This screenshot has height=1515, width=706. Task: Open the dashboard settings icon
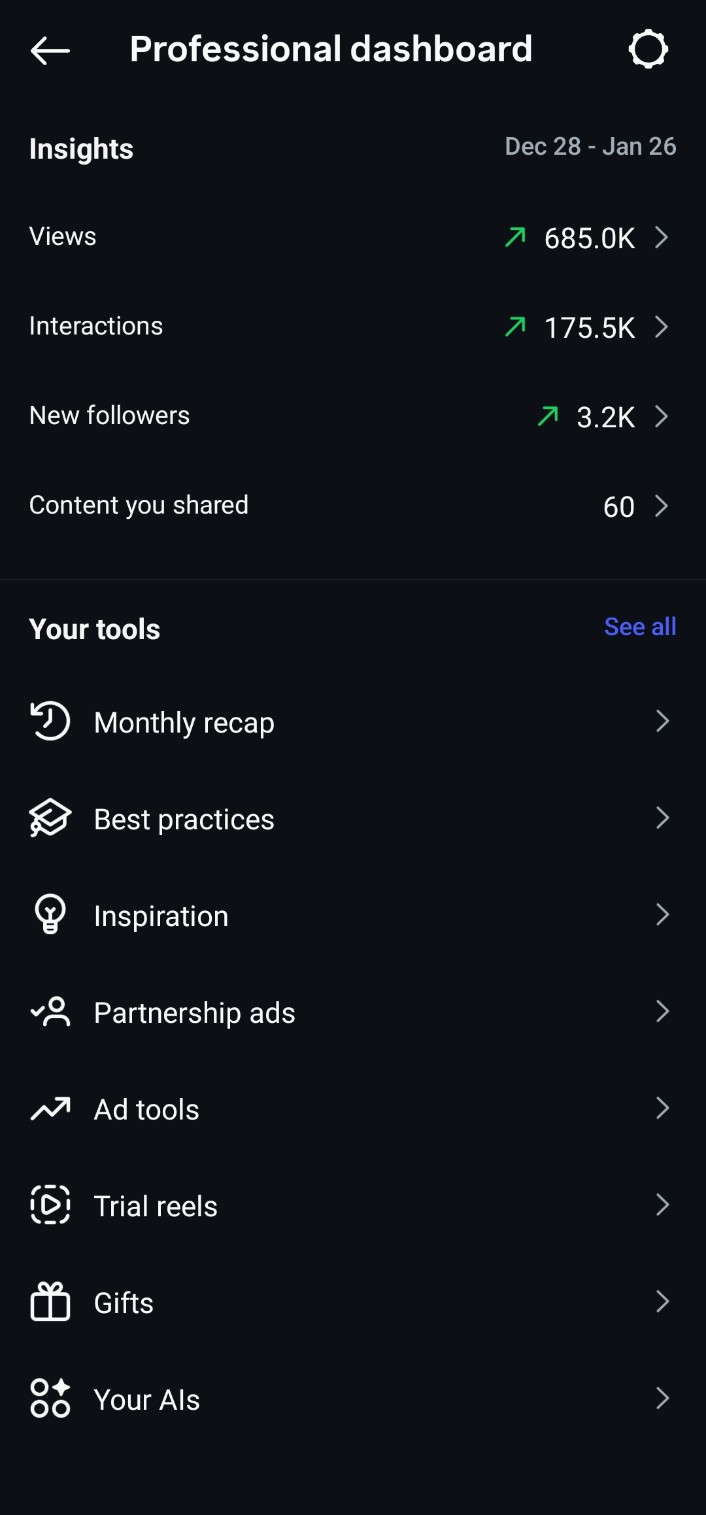648,49
